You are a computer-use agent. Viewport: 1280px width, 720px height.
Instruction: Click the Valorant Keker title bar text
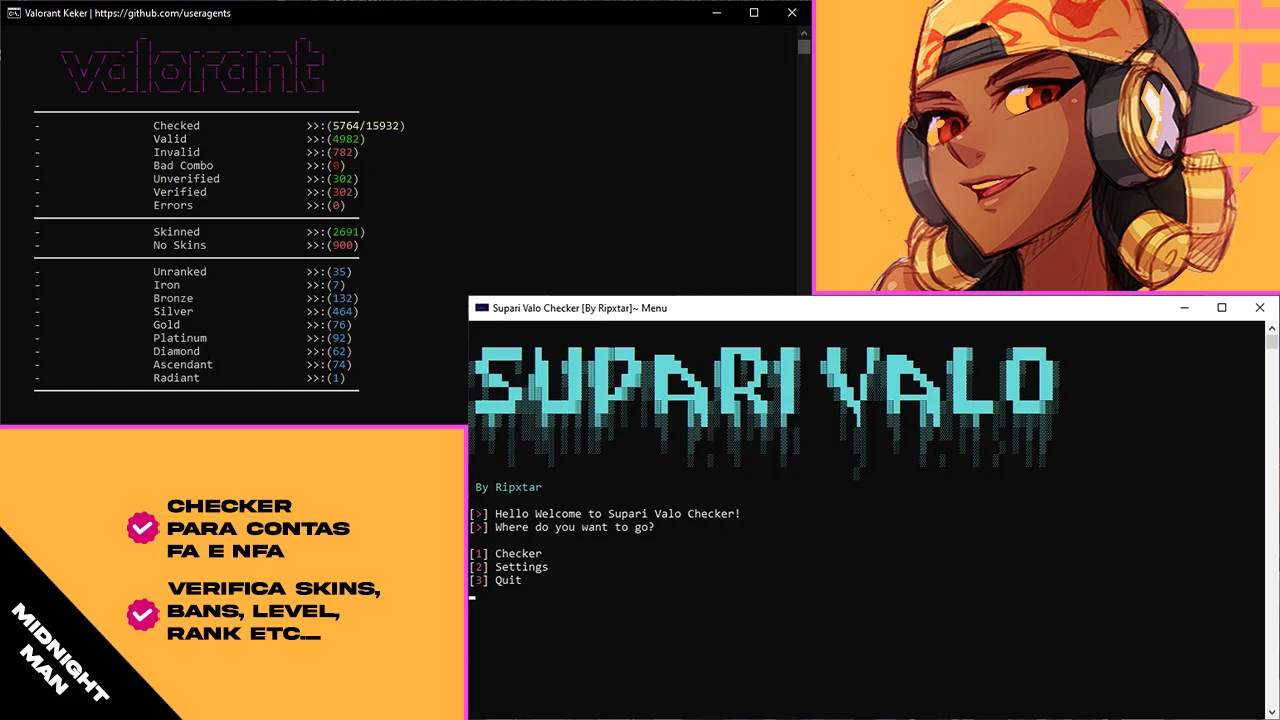pyautogui.click(x=129, y=13)
